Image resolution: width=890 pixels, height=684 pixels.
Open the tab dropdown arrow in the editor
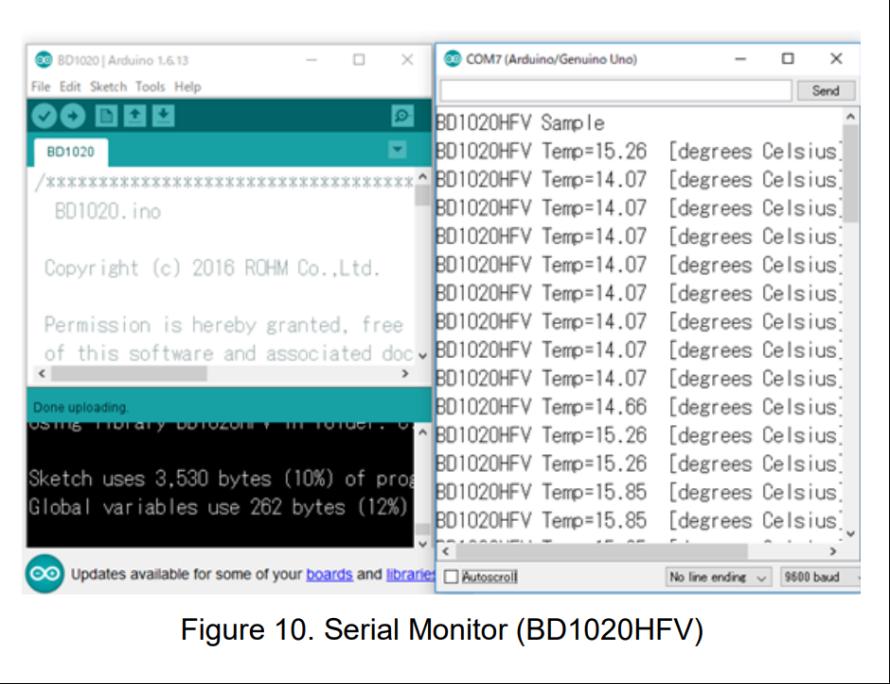pos(397,149)
